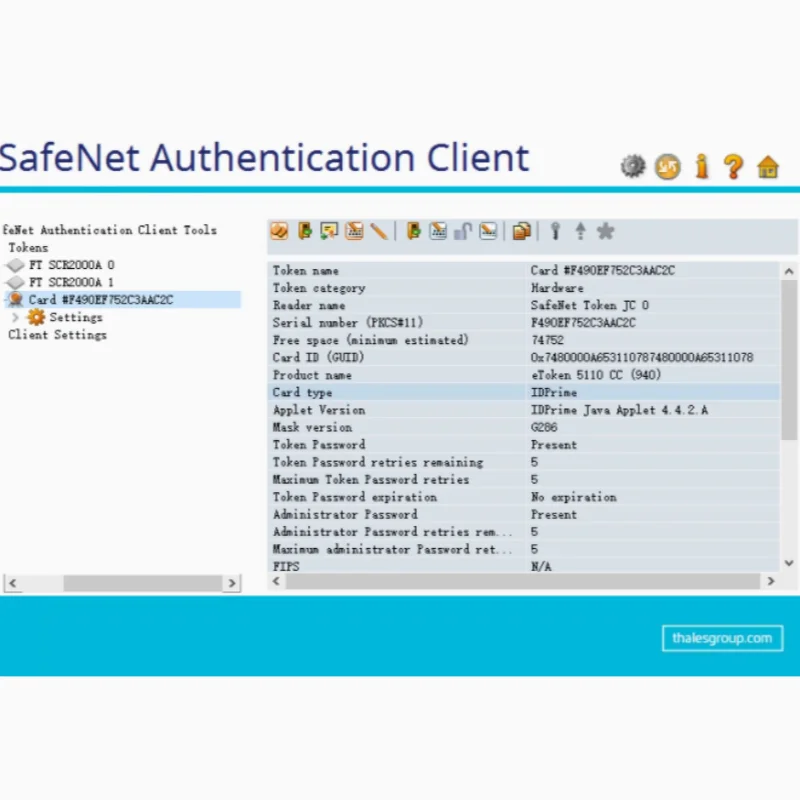Click the orange Change Token Password icon
The image size is (800, 800).
[x=354, y=232]
